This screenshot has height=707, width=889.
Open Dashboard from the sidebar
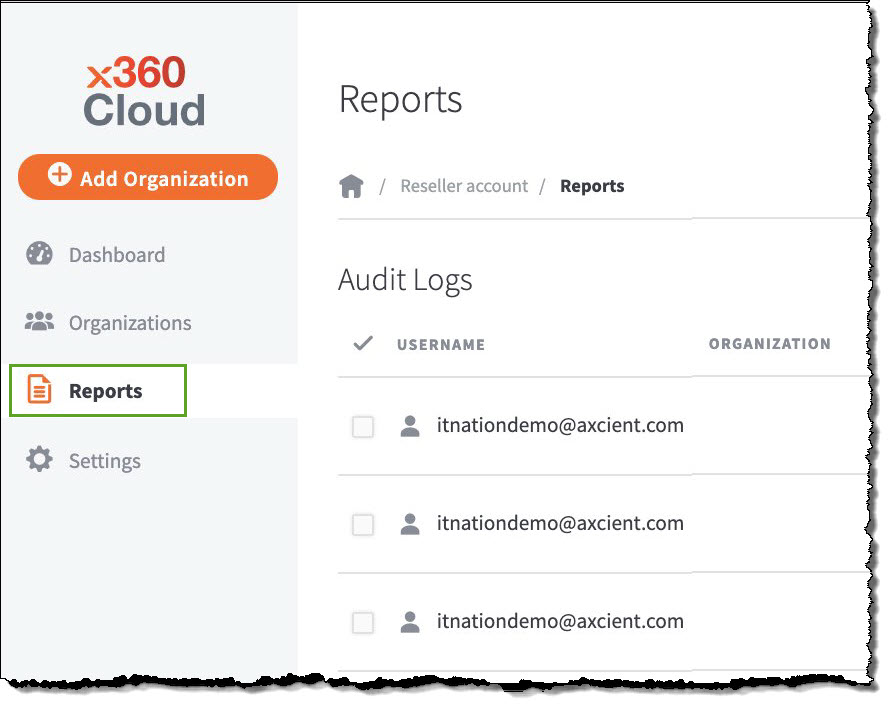pyautogui.click(x=116, y=254)
